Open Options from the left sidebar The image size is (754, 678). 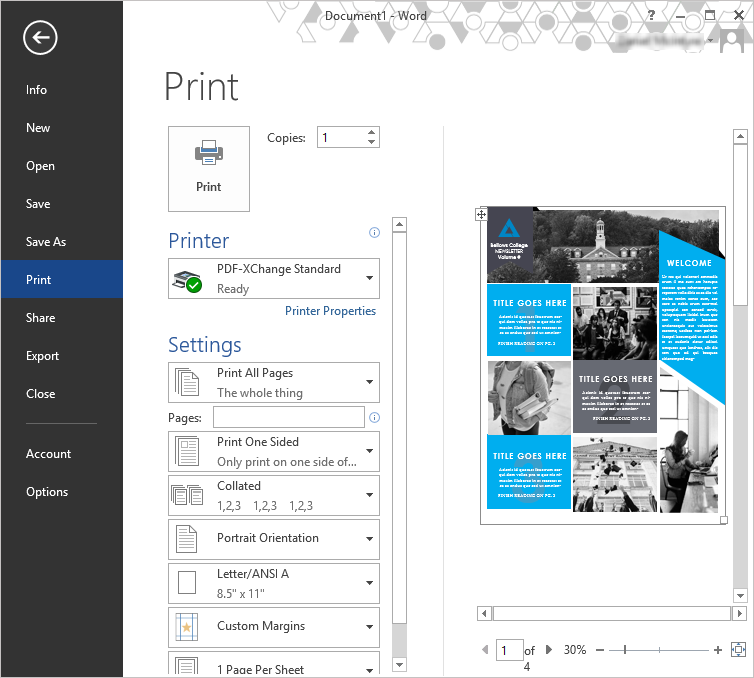pyautogui.click(x=47, y=492)
